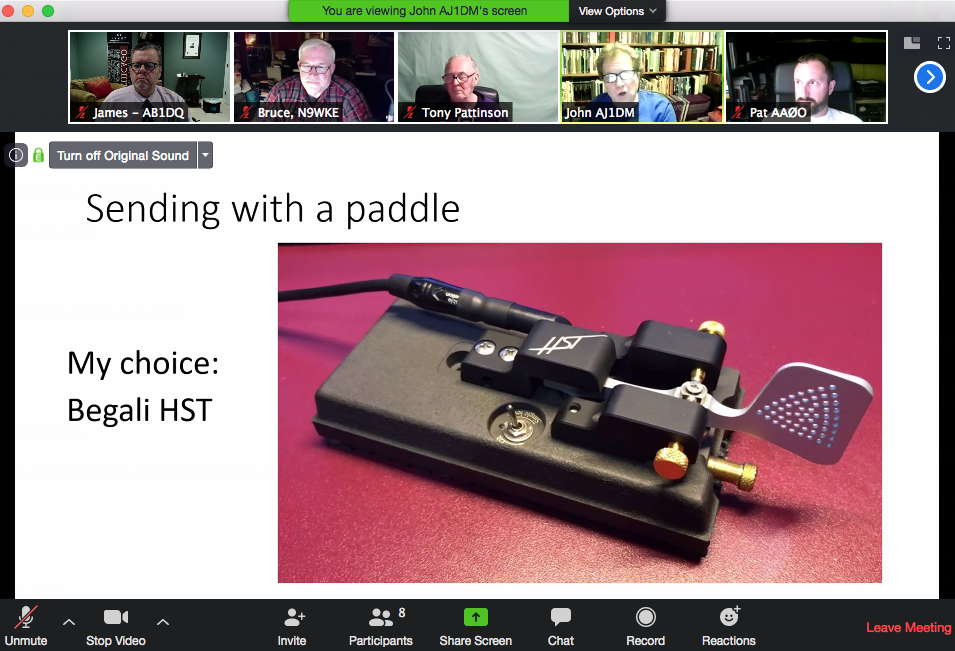Click the meeting info icon

click(x=16, y=155)
